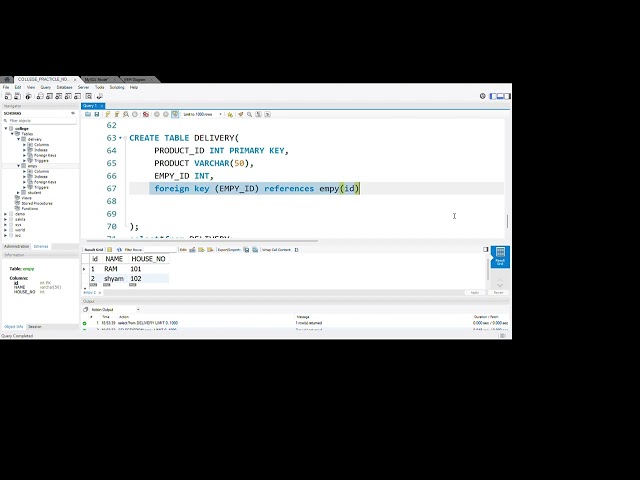The image size is (640, 480).
Task: Create new view toolbar icon
Action: click(x=59, y=96)
